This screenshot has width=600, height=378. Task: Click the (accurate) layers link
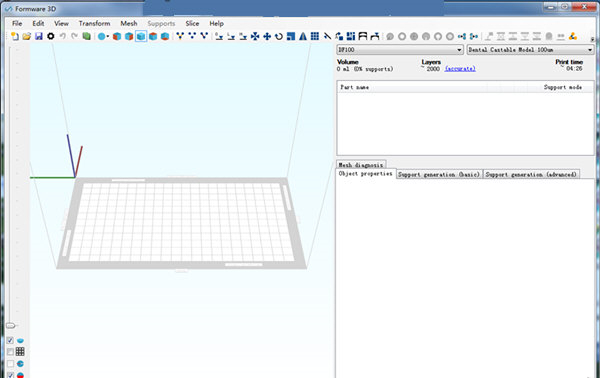(x=460, y=69)
